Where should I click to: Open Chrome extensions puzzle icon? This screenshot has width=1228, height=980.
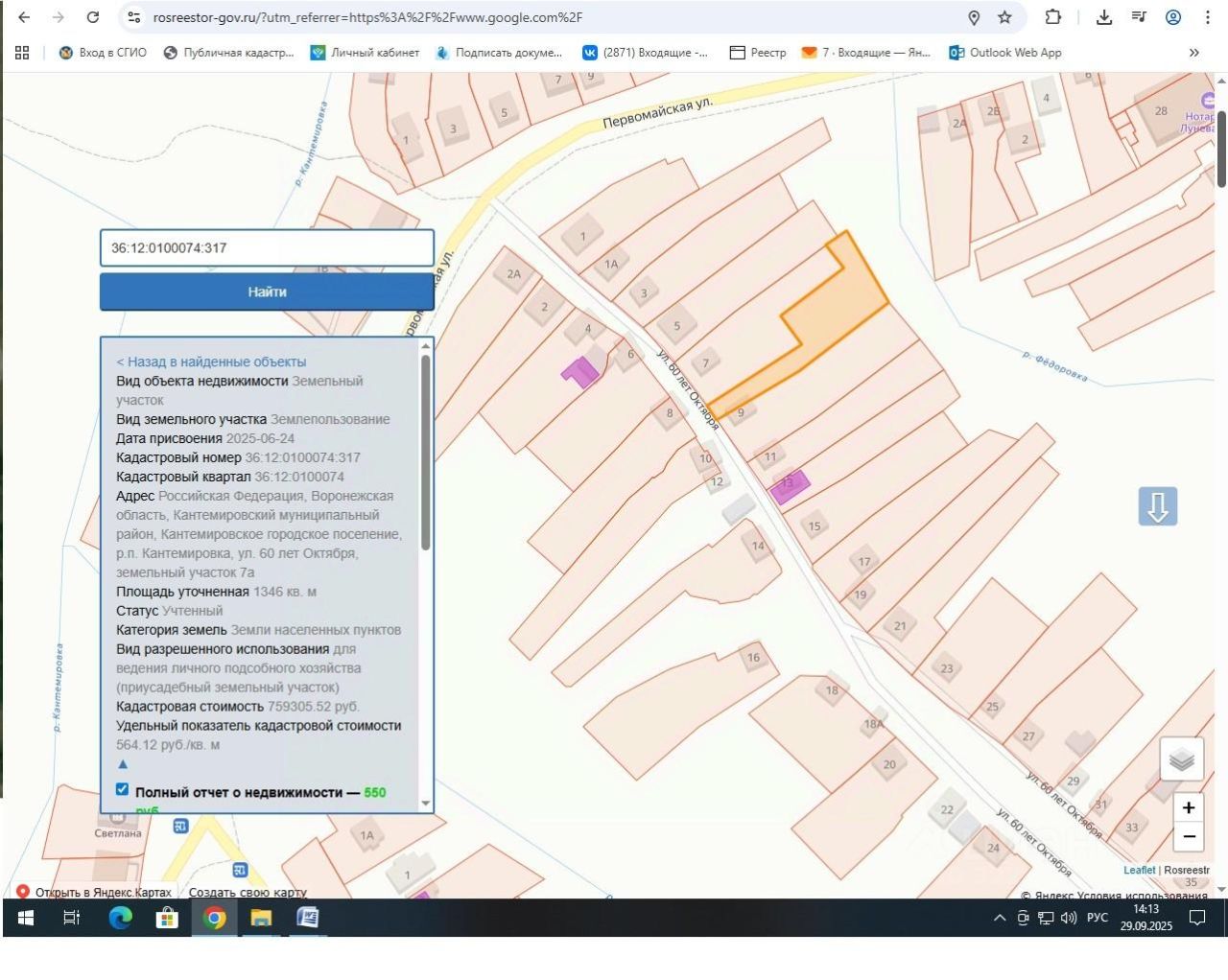click(x=1053, y=17)
